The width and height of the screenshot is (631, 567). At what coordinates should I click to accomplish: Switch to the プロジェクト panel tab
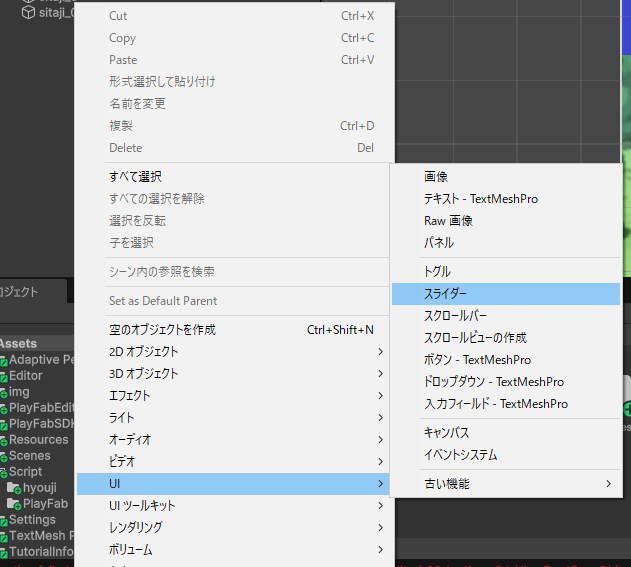tap(32, 291)
